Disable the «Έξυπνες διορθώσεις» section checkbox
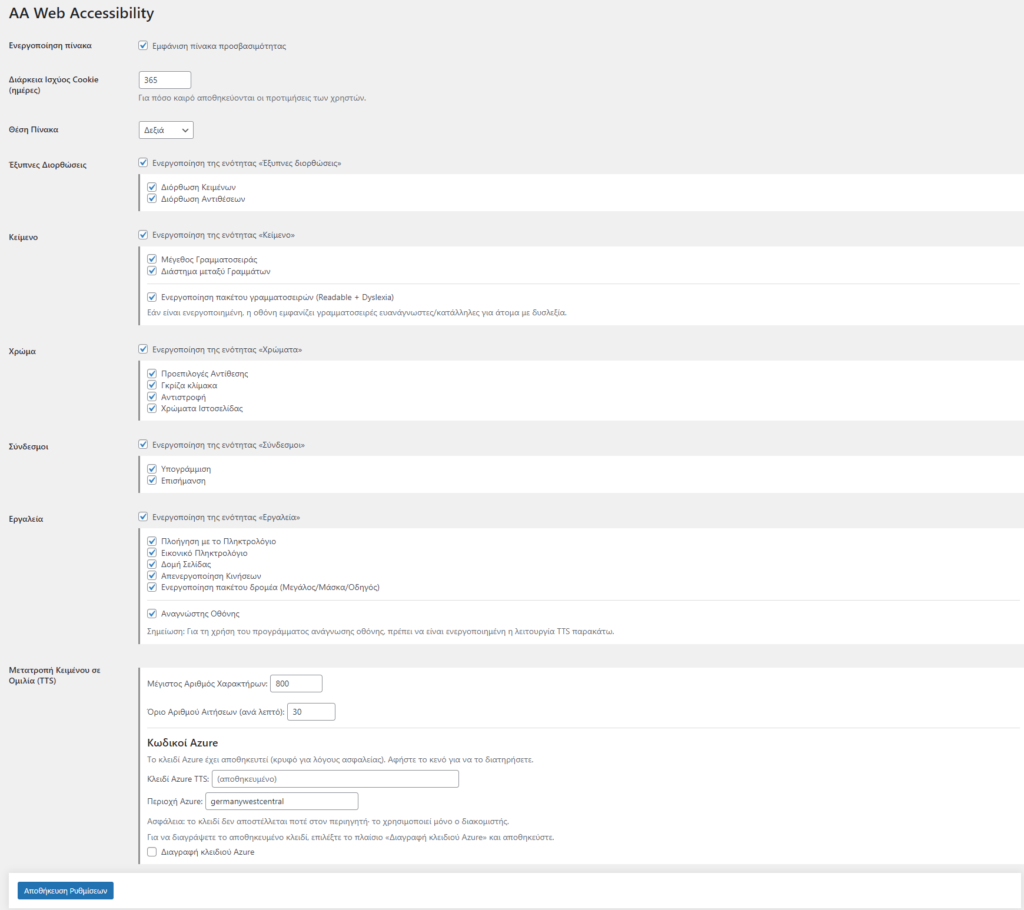Viewport: 1024px width, 910px height. point(143,163)
